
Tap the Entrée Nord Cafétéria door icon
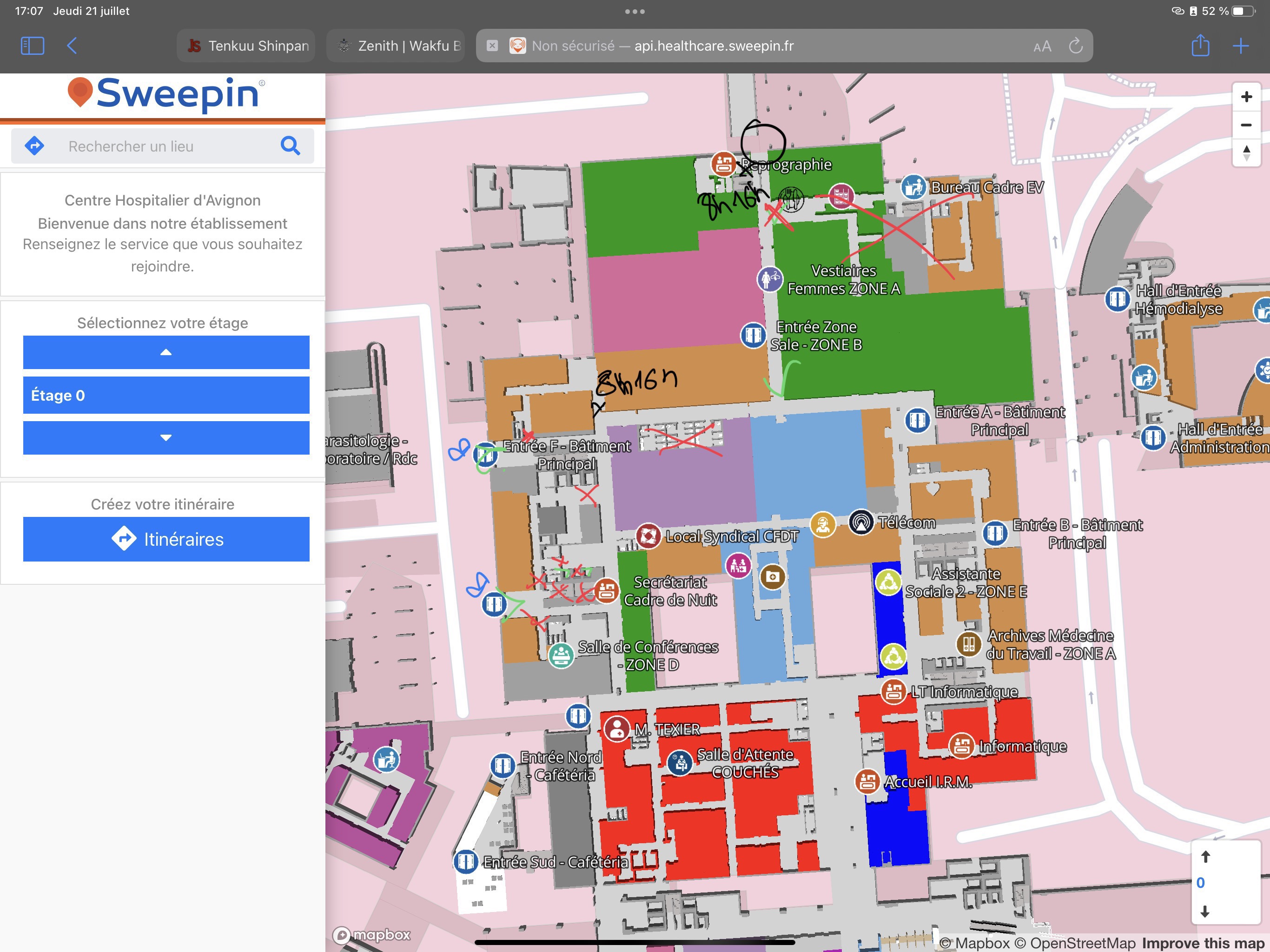pyautogui.click(x=503, y=766)
